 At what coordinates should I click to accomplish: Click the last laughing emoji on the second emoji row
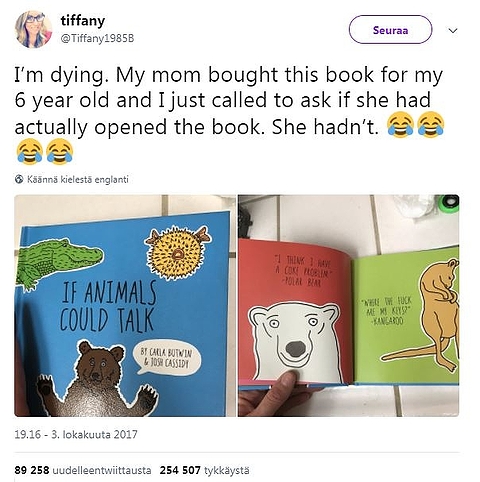(60, 152)
